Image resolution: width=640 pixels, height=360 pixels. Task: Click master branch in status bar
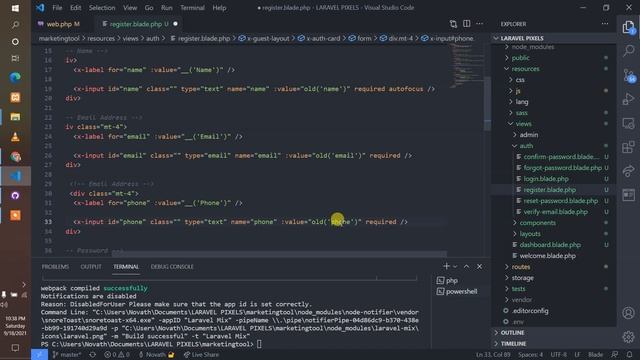[x=67, y=355]
